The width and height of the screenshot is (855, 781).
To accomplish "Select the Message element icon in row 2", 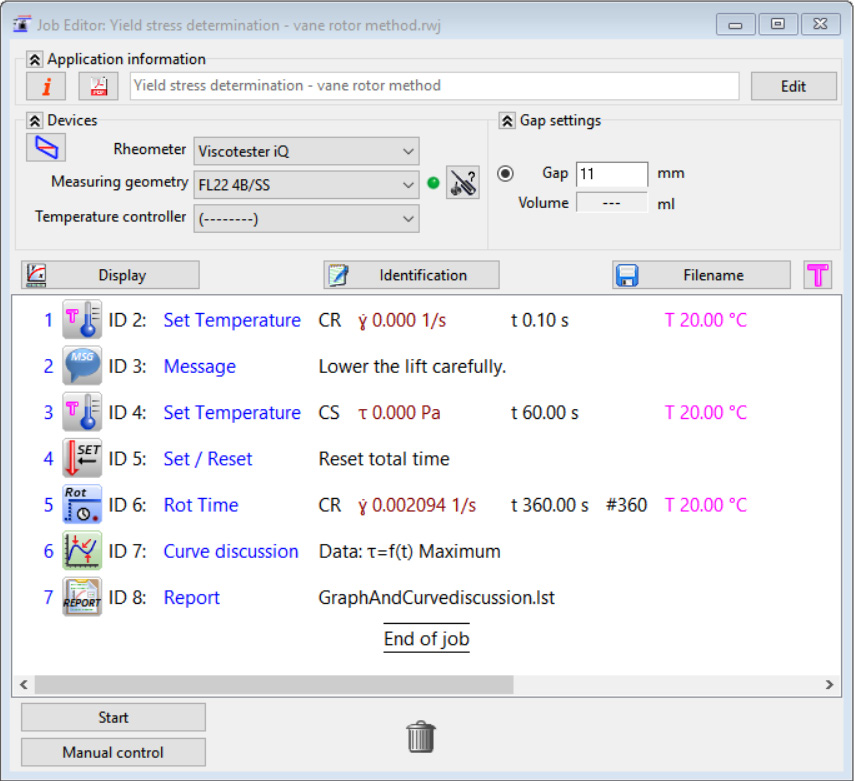I will click(x=82, y=367).
